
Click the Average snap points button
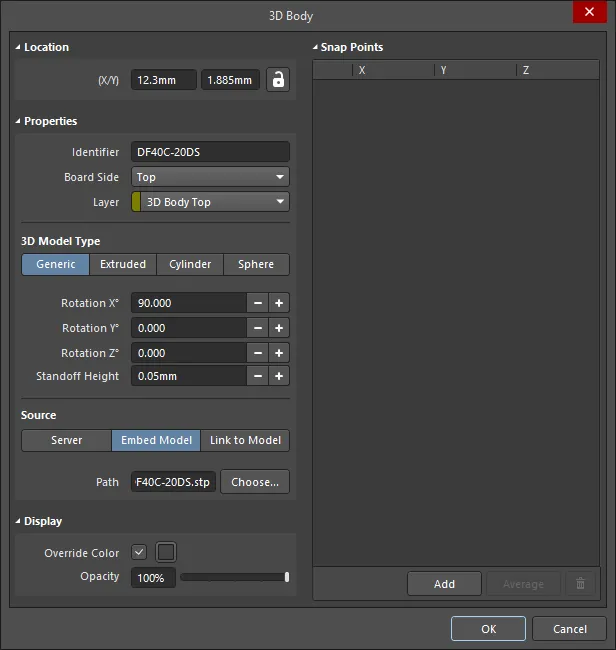pyautogui.click(x=523, y=584)
